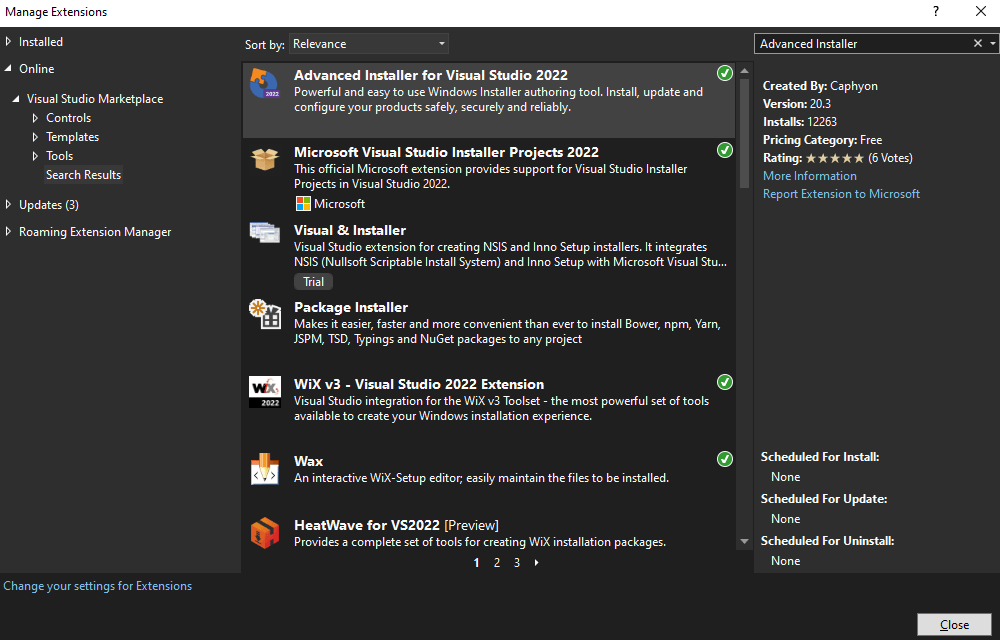This screenshot has height=640, width=1000.
Task: Click the Created By: Caphyon line
Action: coord(820,86)
